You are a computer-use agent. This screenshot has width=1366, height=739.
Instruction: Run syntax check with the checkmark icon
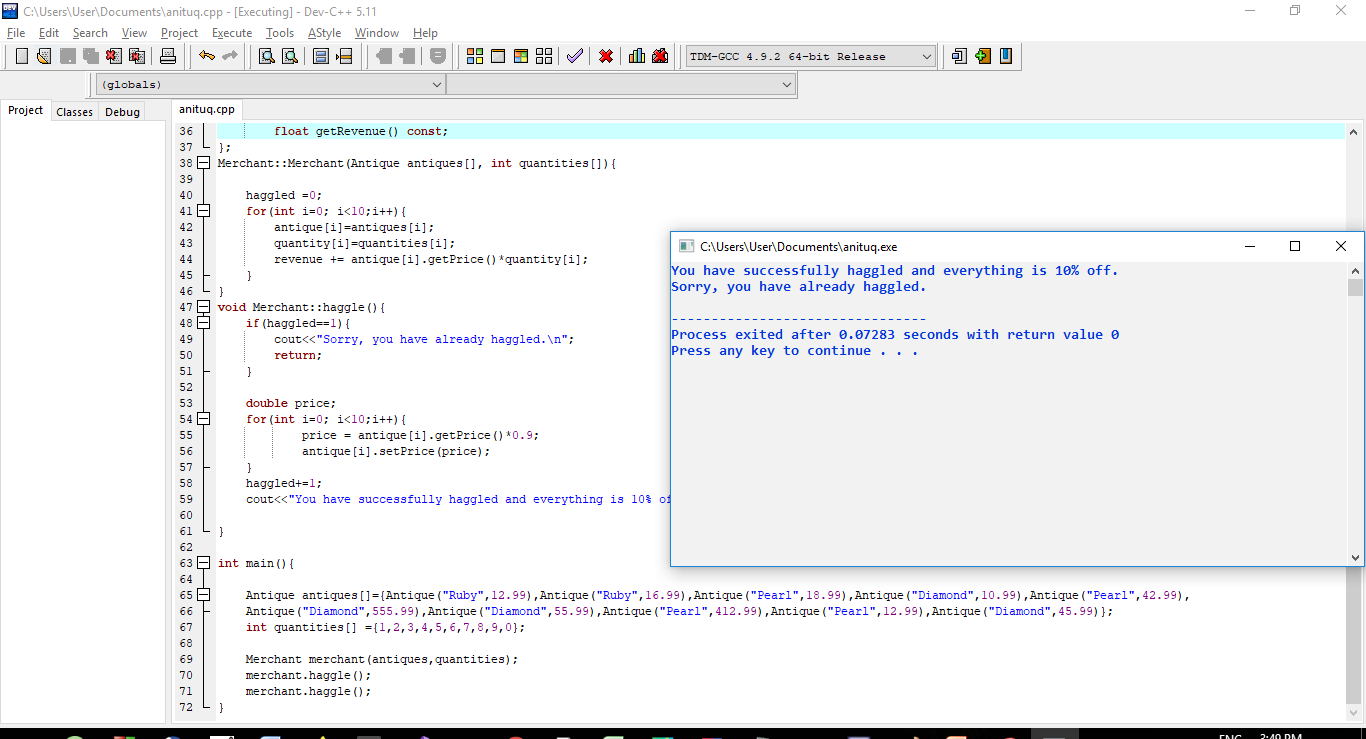[574, 56]
